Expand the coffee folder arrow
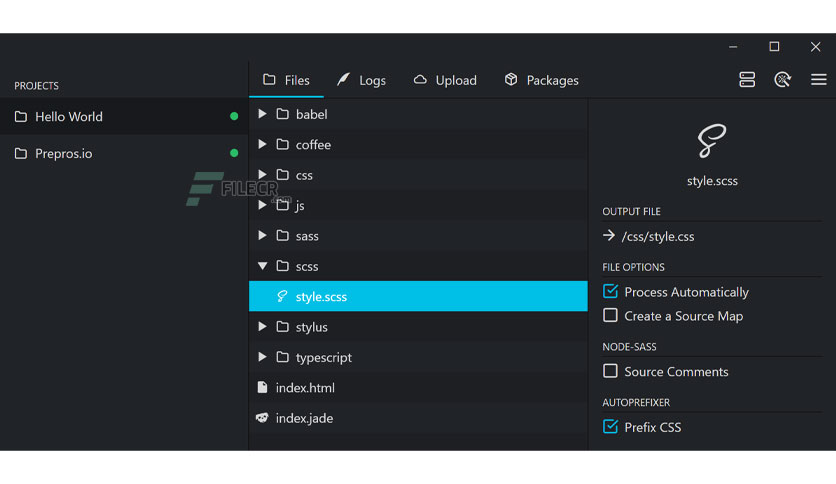The image size is (836, 484). (262, 144)
